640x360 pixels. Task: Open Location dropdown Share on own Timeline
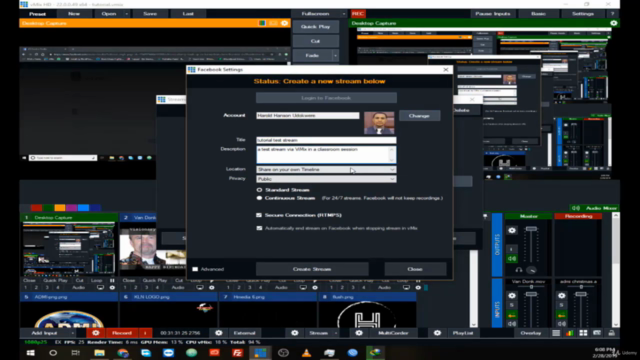(x=326, y=169)
